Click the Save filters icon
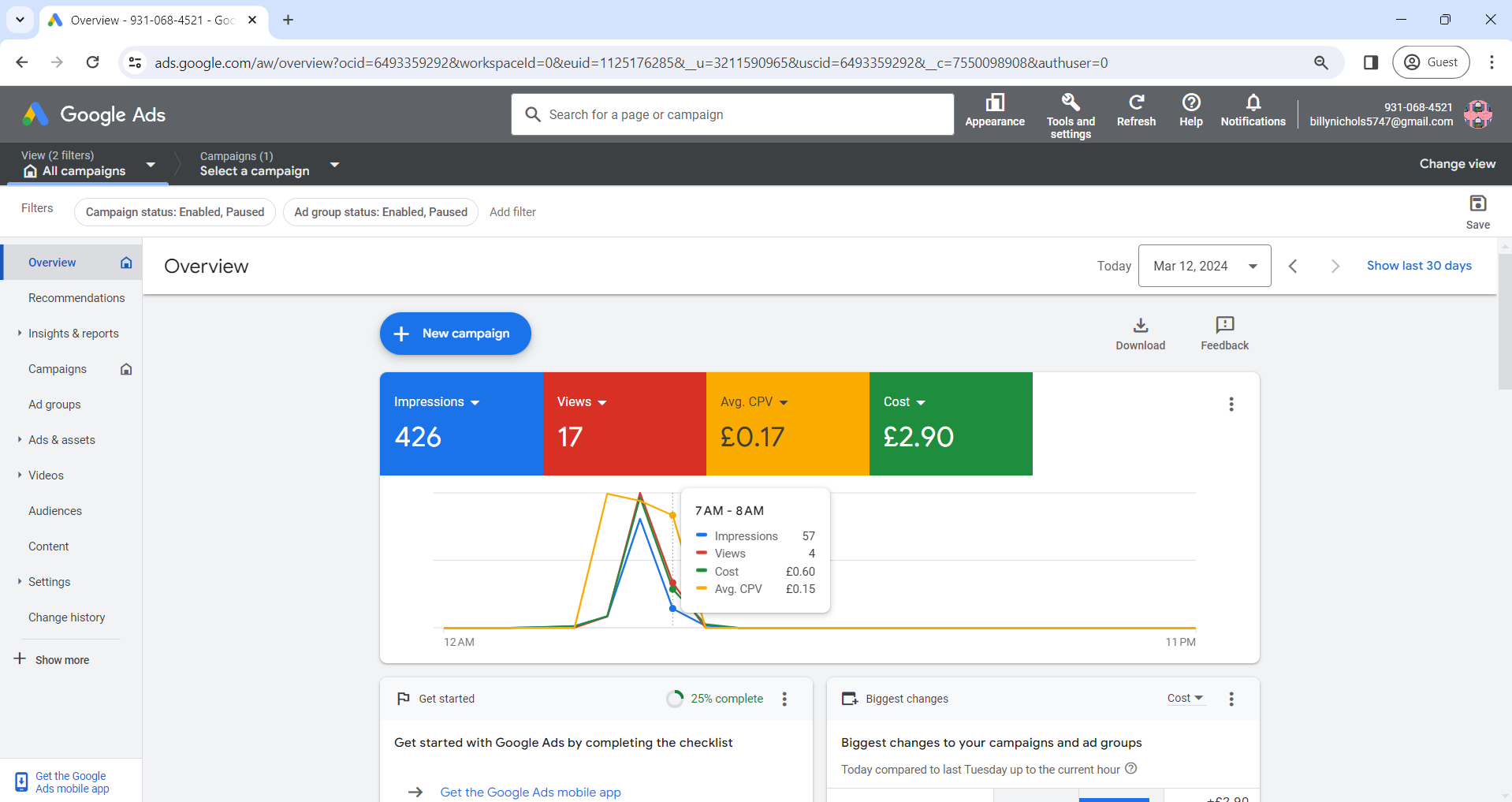Viewport: 1512px width, 802px height. click(x=1478, y=212)
